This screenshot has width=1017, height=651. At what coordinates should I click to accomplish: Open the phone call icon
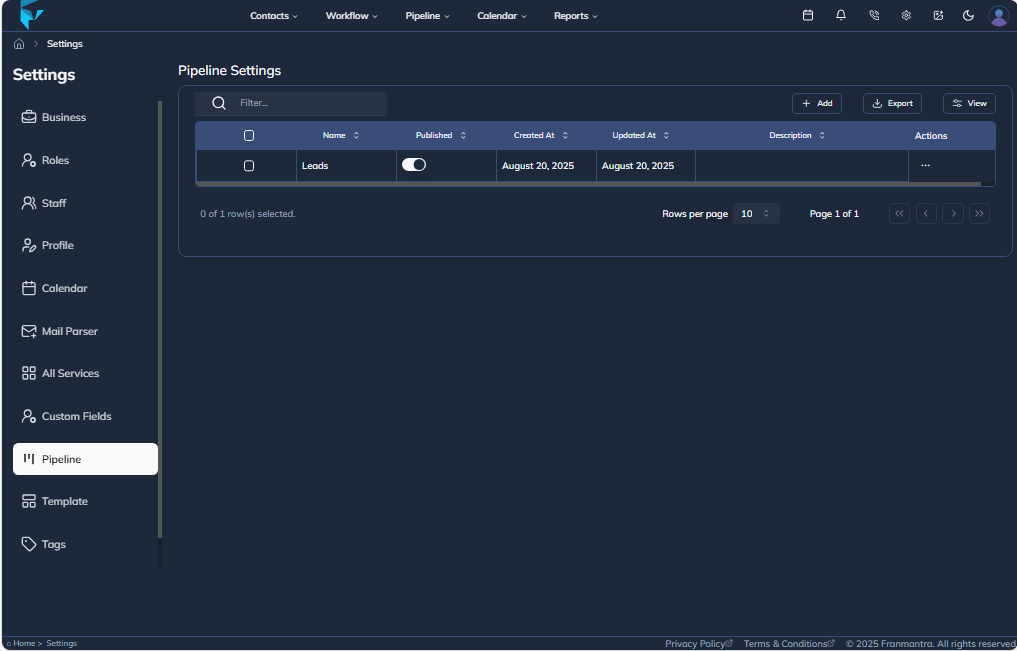[x=873, y=15]
